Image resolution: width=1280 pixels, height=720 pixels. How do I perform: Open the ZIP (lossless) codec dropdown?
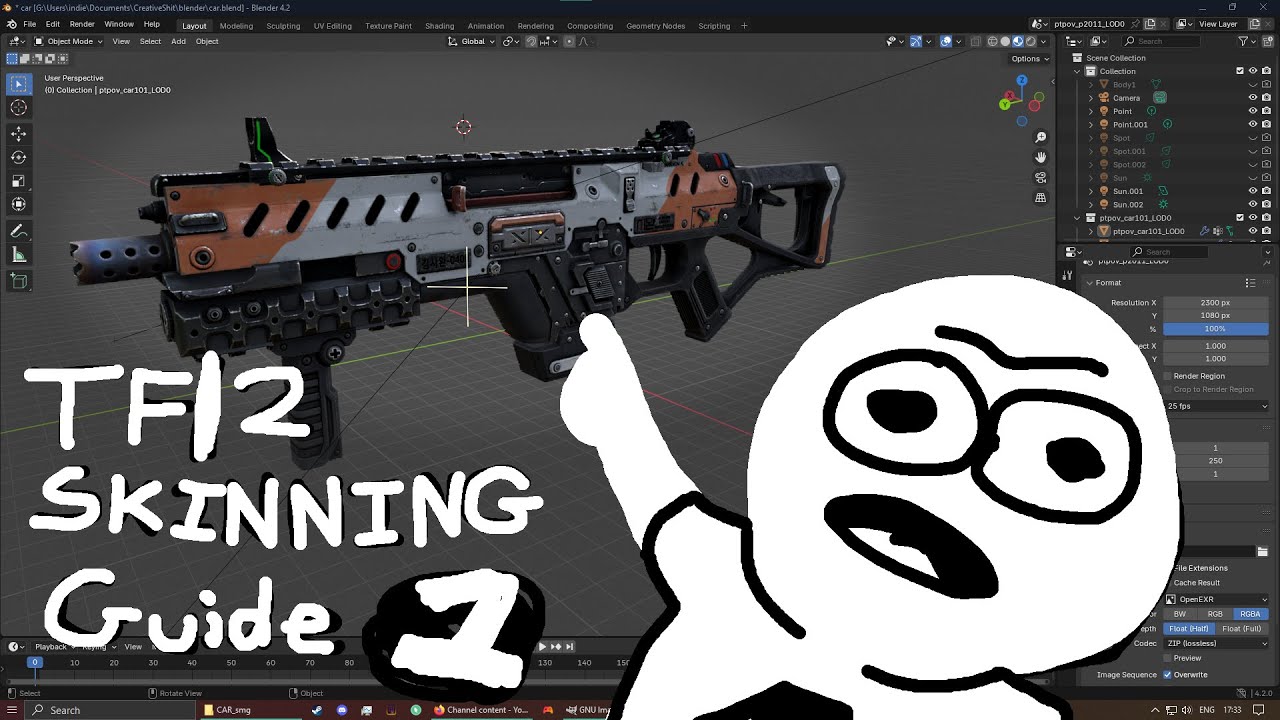pos(1216,643)
